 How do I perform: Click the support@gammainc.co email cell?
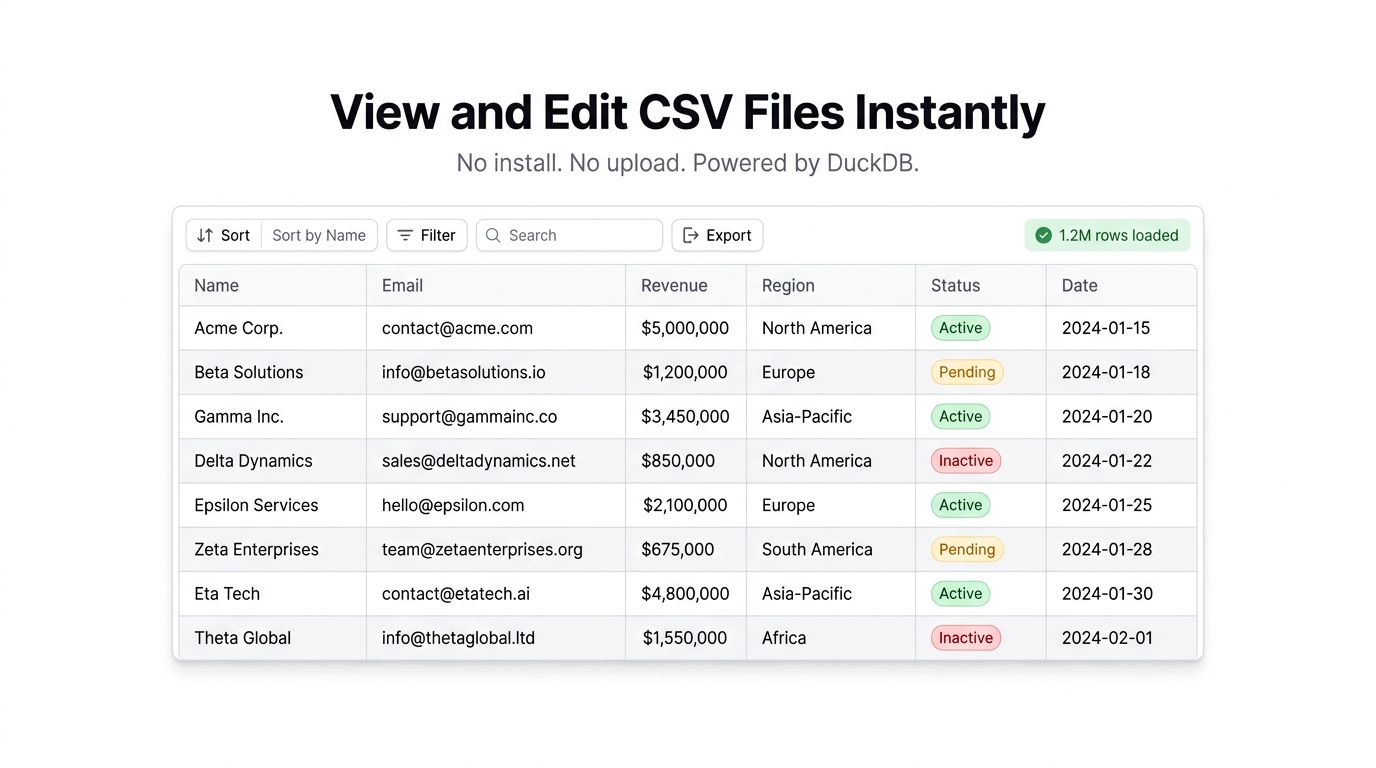[496, 417]
